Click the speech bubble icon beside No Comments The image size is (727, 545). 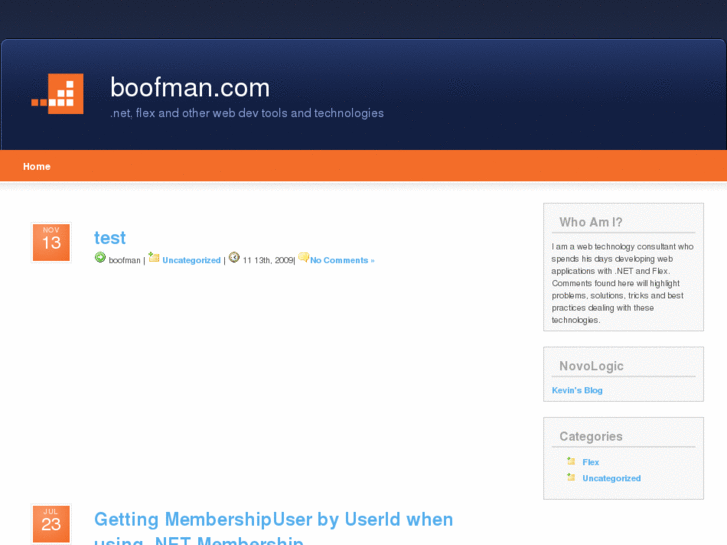(304, 257)
